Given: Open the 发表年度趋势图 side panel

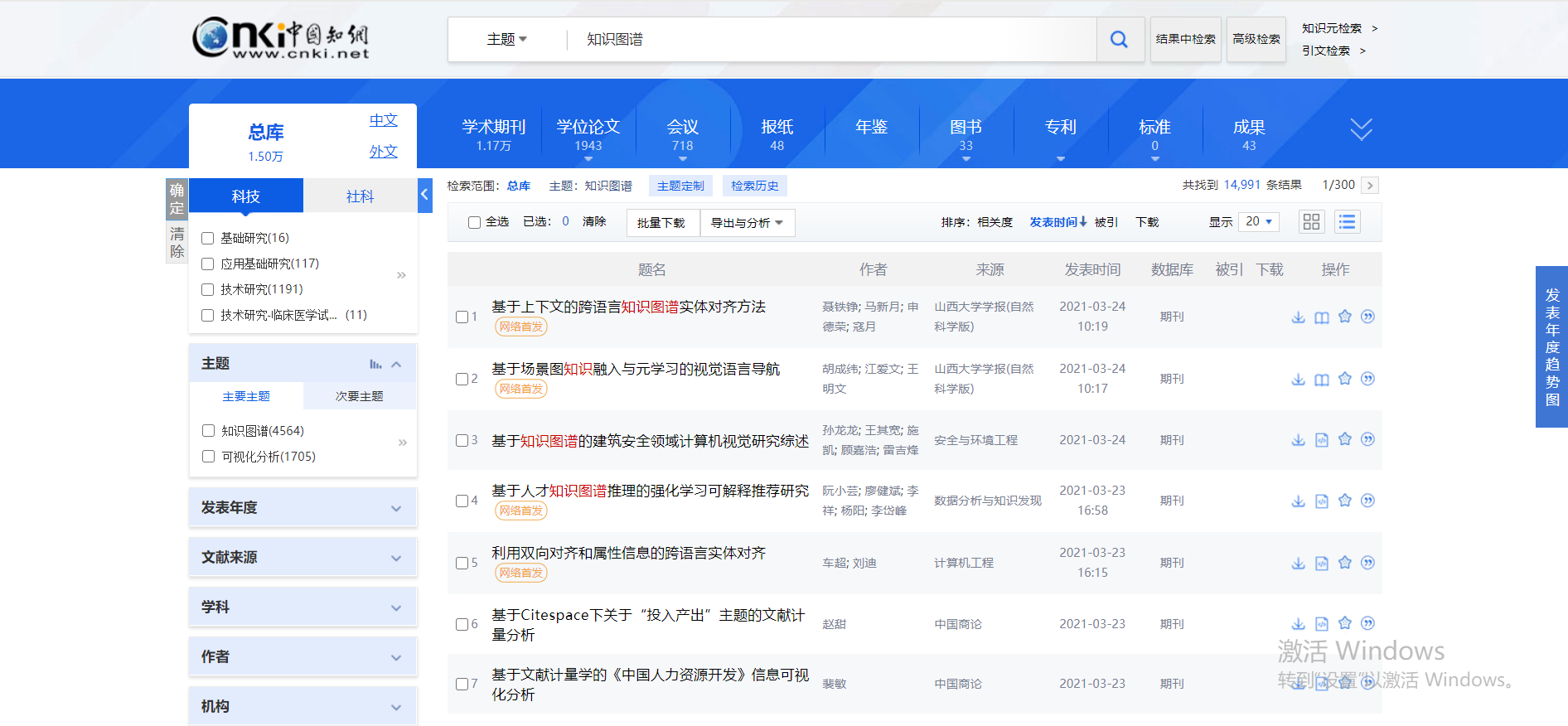Looking at the screenshot, I should [1552, 346].
